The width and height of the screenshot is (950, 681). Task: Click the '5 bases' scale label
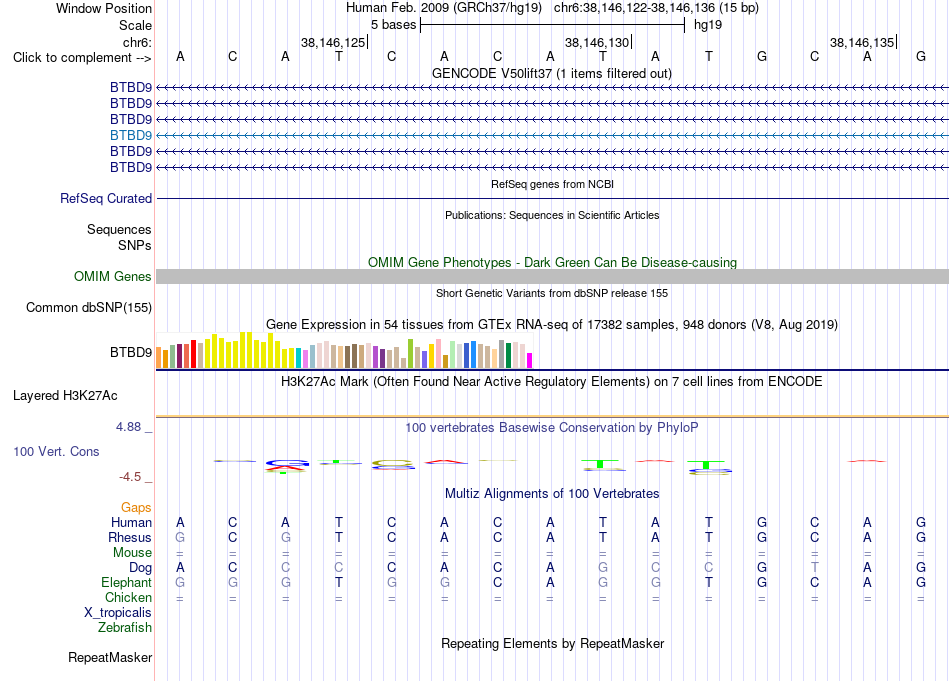(393, 25)
